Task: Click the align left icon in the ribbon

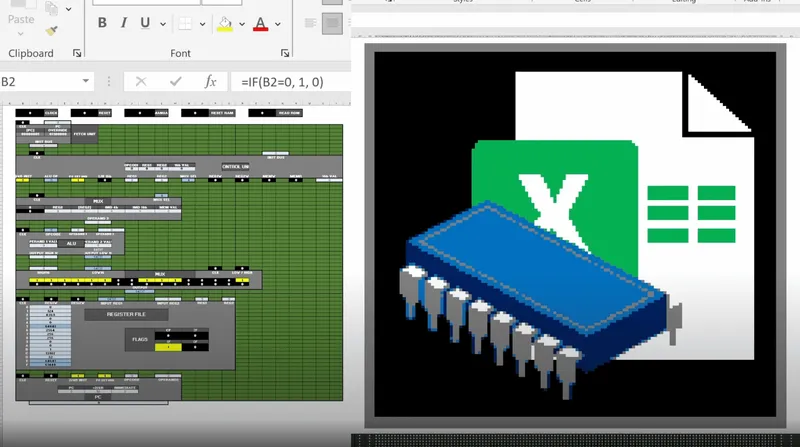Action: (x=310, y=23)
